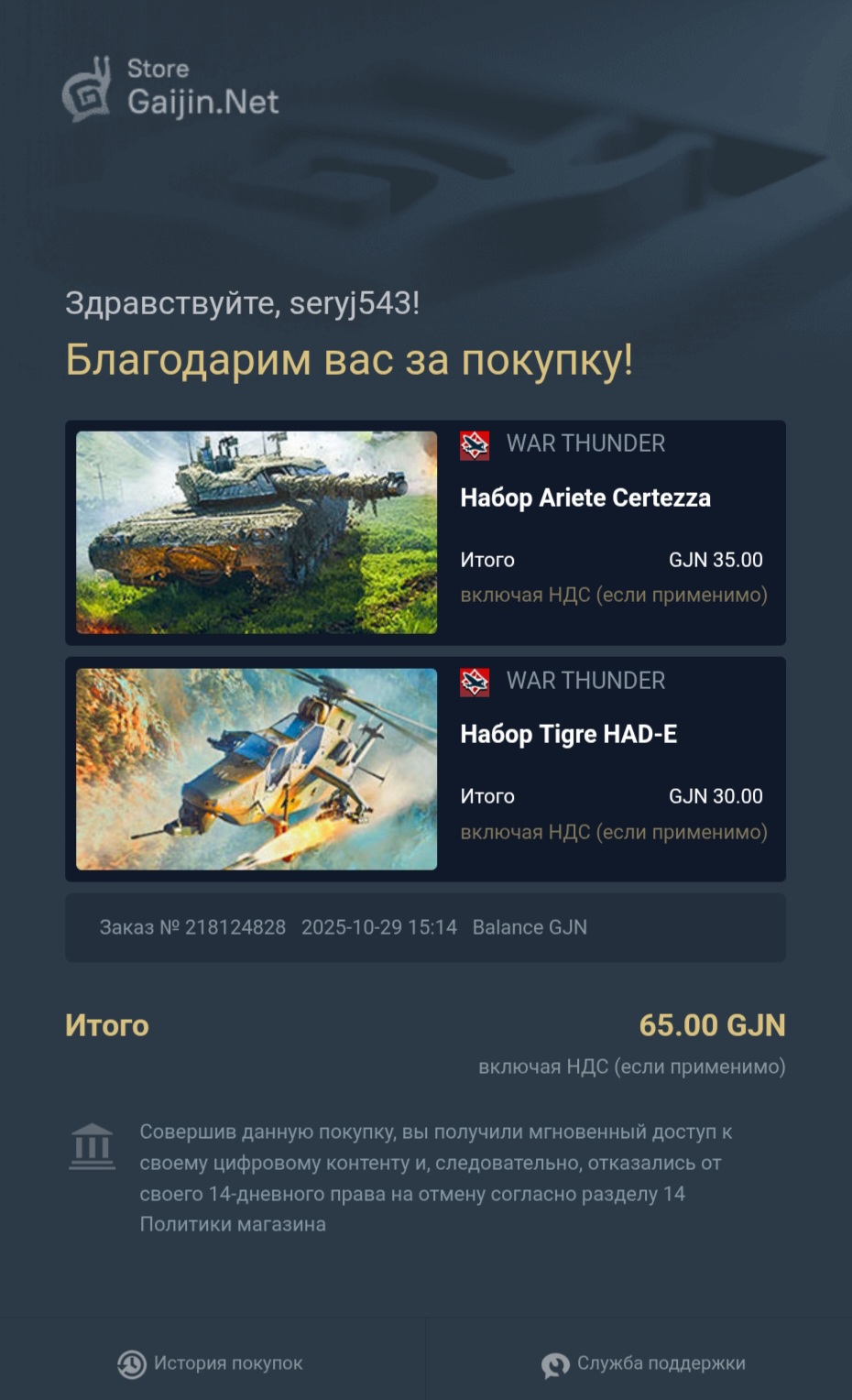852x1400 pixels.
Task: Select the Набор Tigre HAD-E title
Action: [x=569, y=734]
